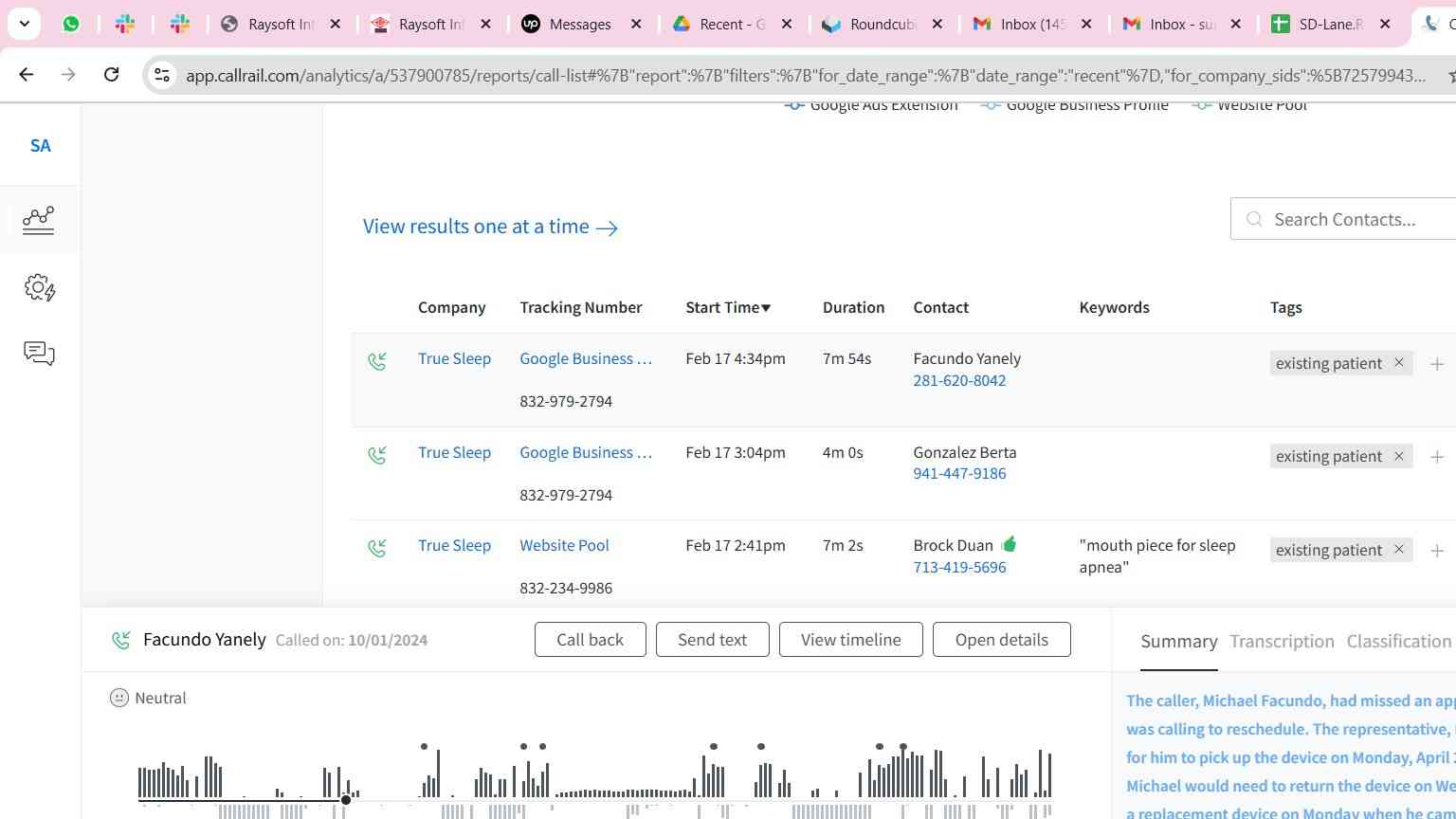The image size is (1456, 819).
Task: Open site information icon in address bar
Action: click(x=162, y=75)
